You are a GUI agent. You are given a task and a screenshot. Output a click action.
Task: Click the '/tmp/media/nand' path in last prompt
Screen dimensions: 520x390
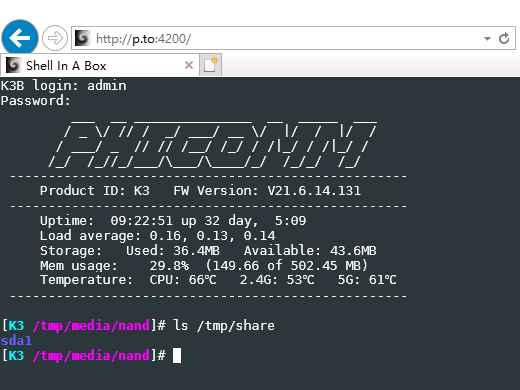91,356
